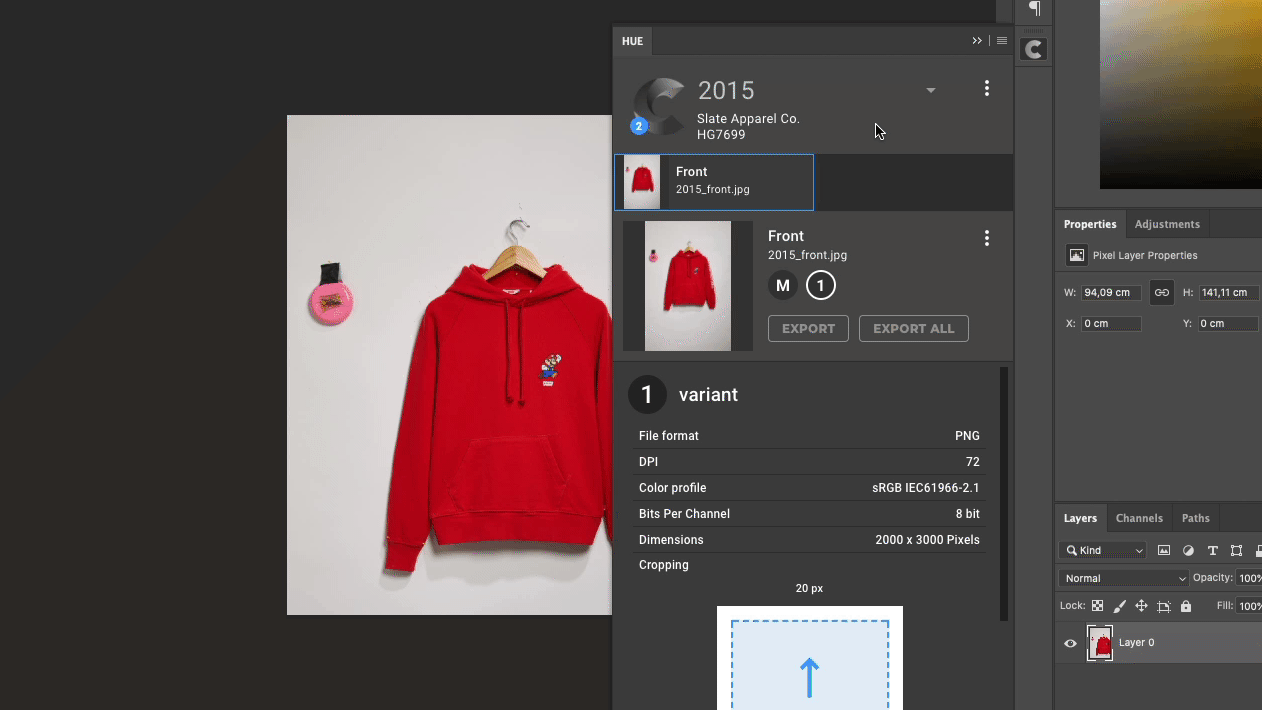Screen dimensions: 1262x710
Task: Filter layers by type layers icon
Action: coord(1213,551)
